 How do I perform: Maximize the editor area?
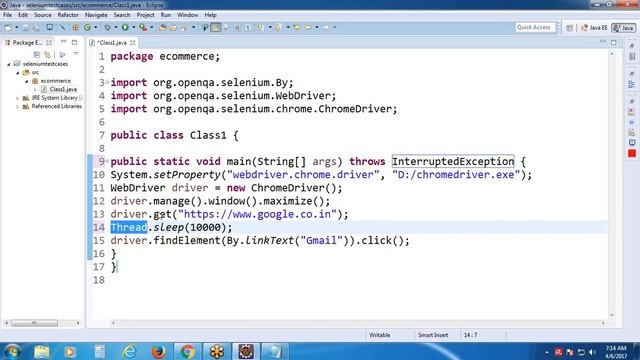click(x=614, y=42)
